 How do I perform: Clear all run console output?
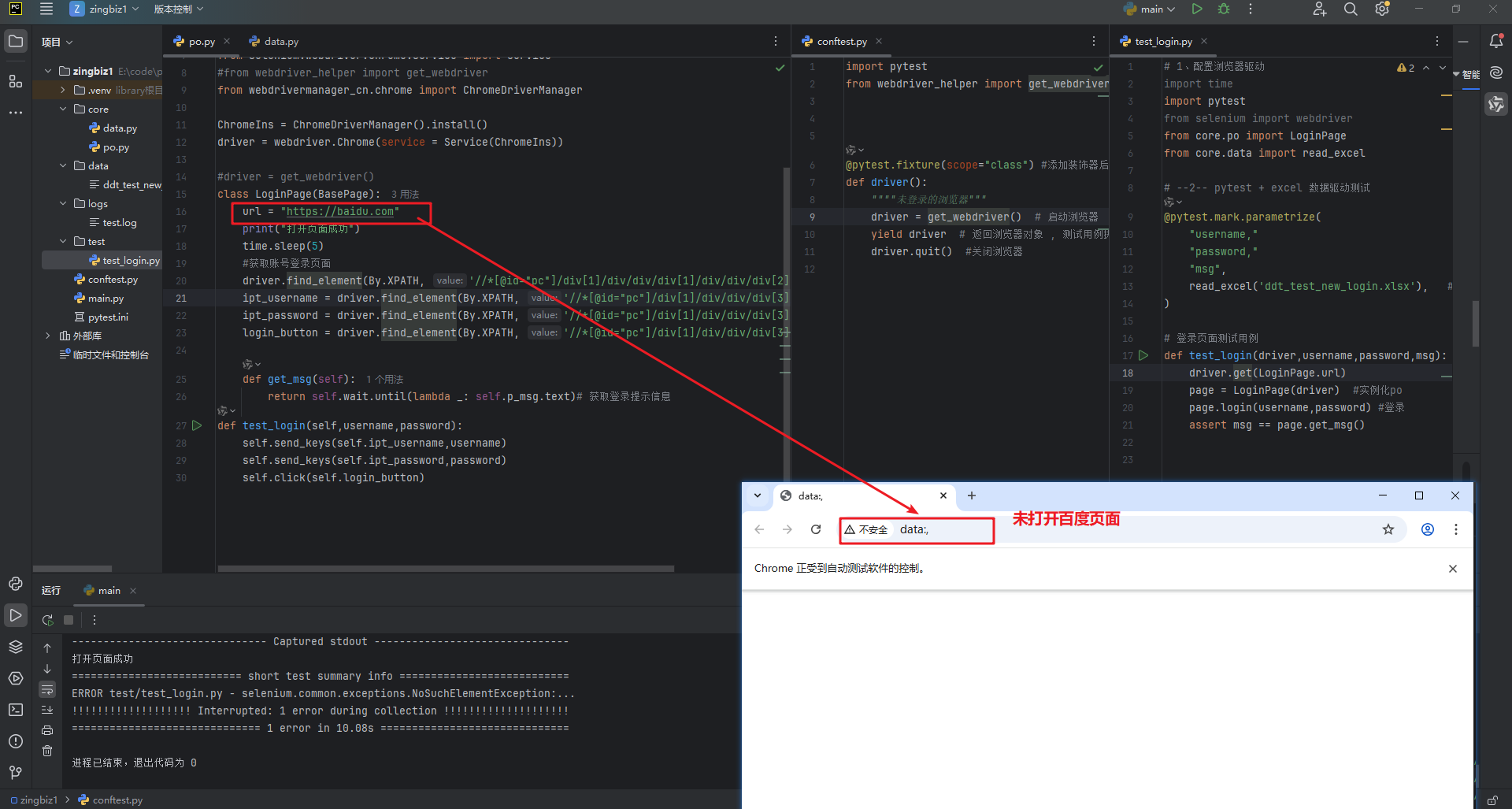[x=47, y=751]
